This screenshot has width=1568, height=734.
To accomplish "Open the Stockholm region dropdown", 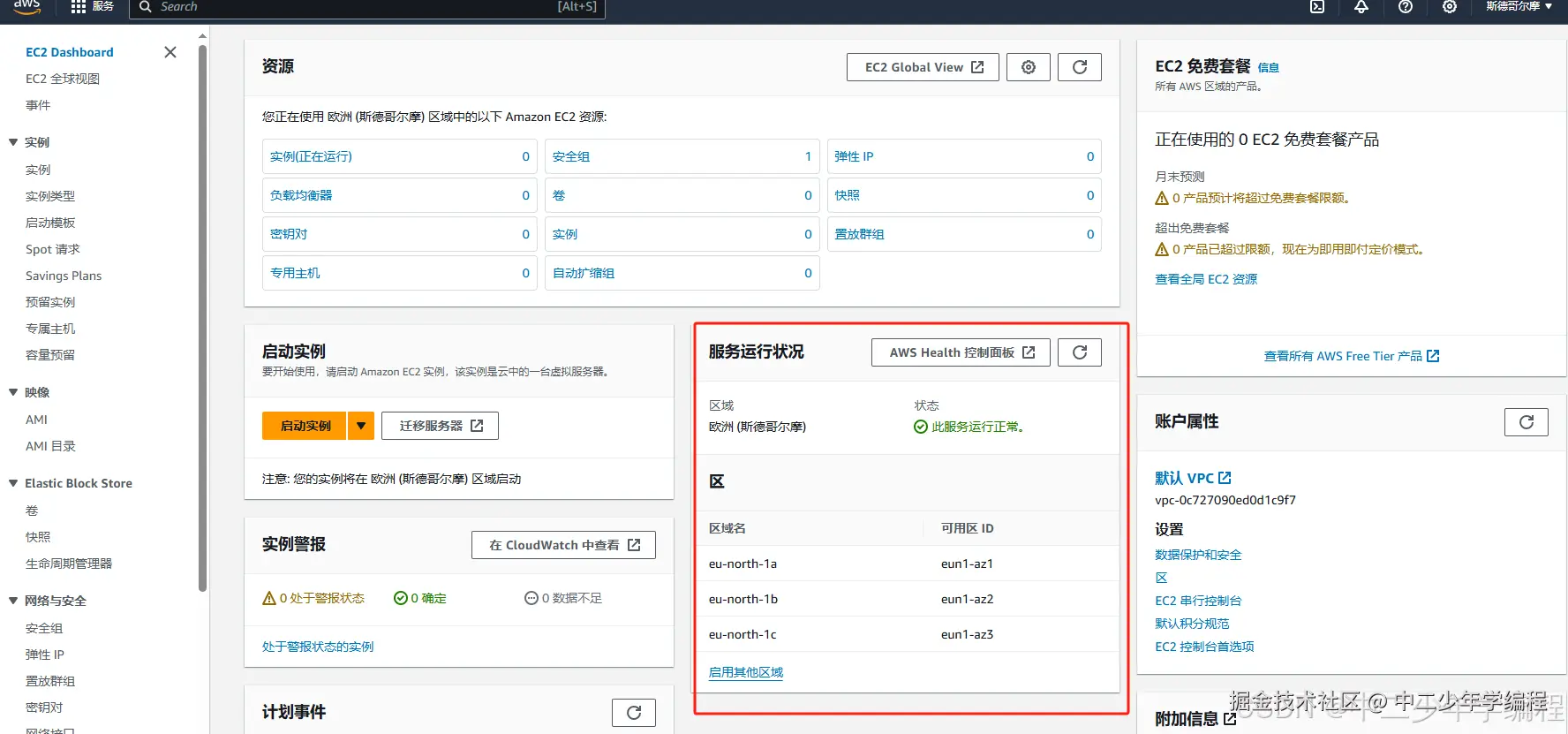I will (1519, 6).
